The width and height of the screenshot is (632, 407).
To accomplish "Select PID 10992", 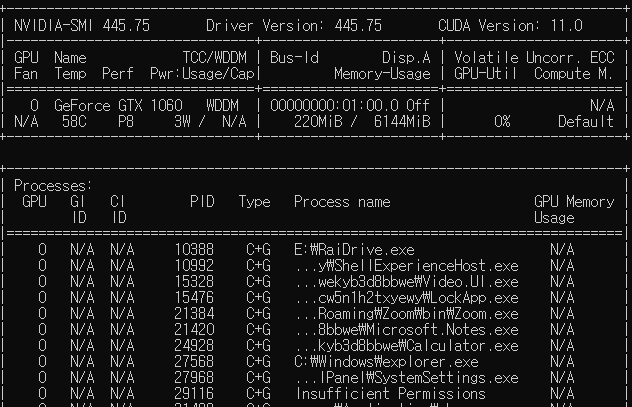I will point(194,266).
